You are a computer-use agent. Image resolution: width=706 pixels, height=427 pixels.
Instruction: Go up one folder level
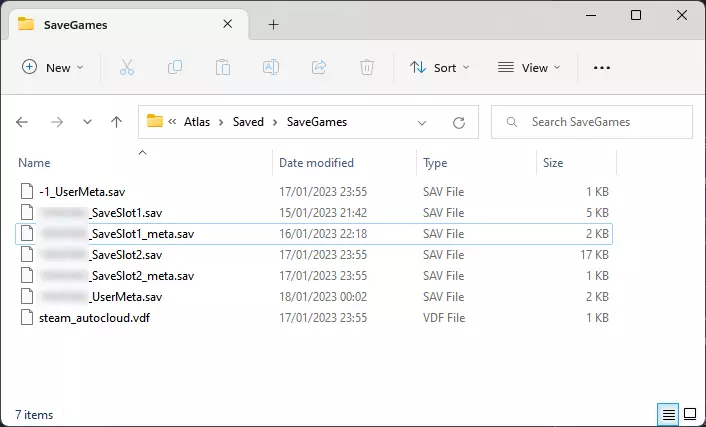point(116,122)
